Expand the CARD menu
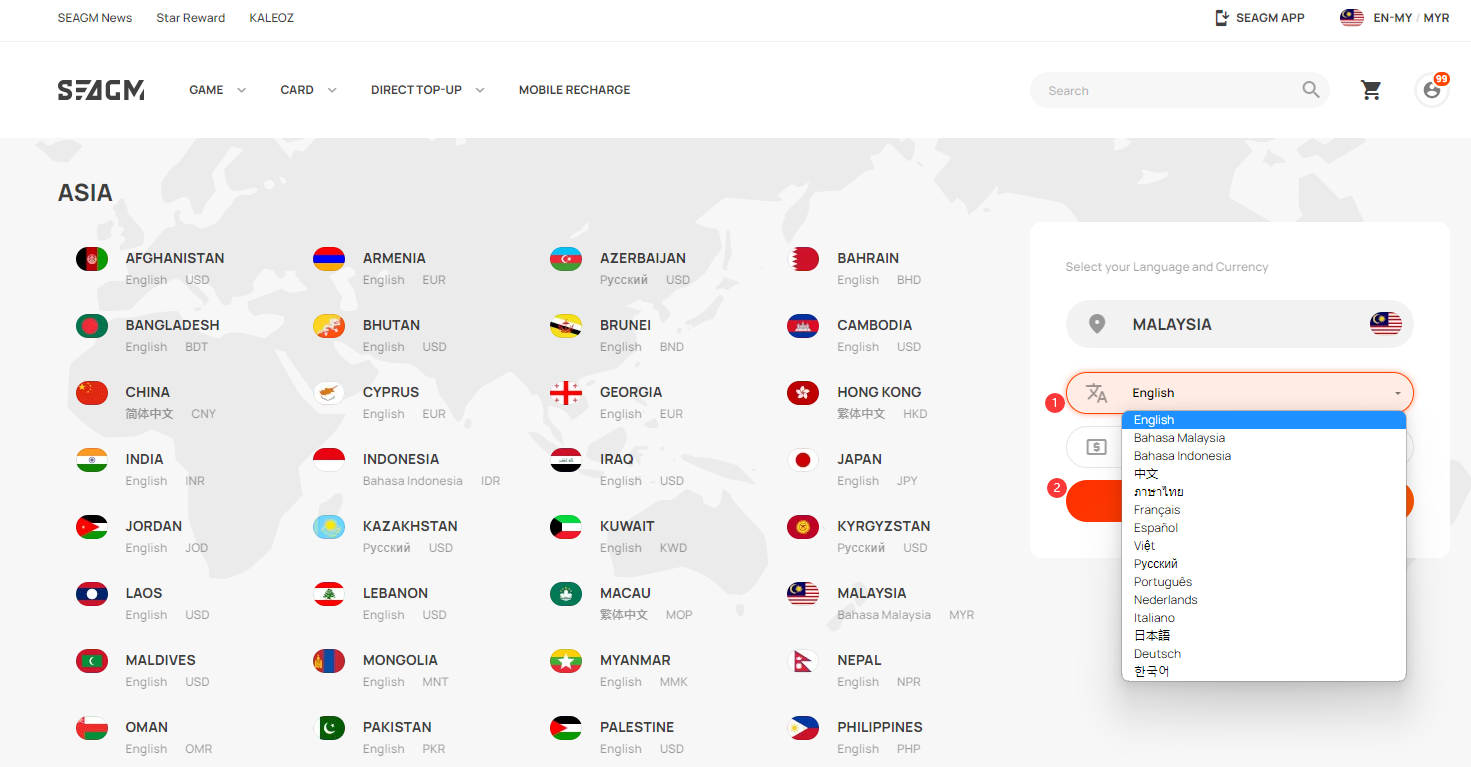Screen dimensions: 1471x767 pyautogui.click(x=308, y=90)
